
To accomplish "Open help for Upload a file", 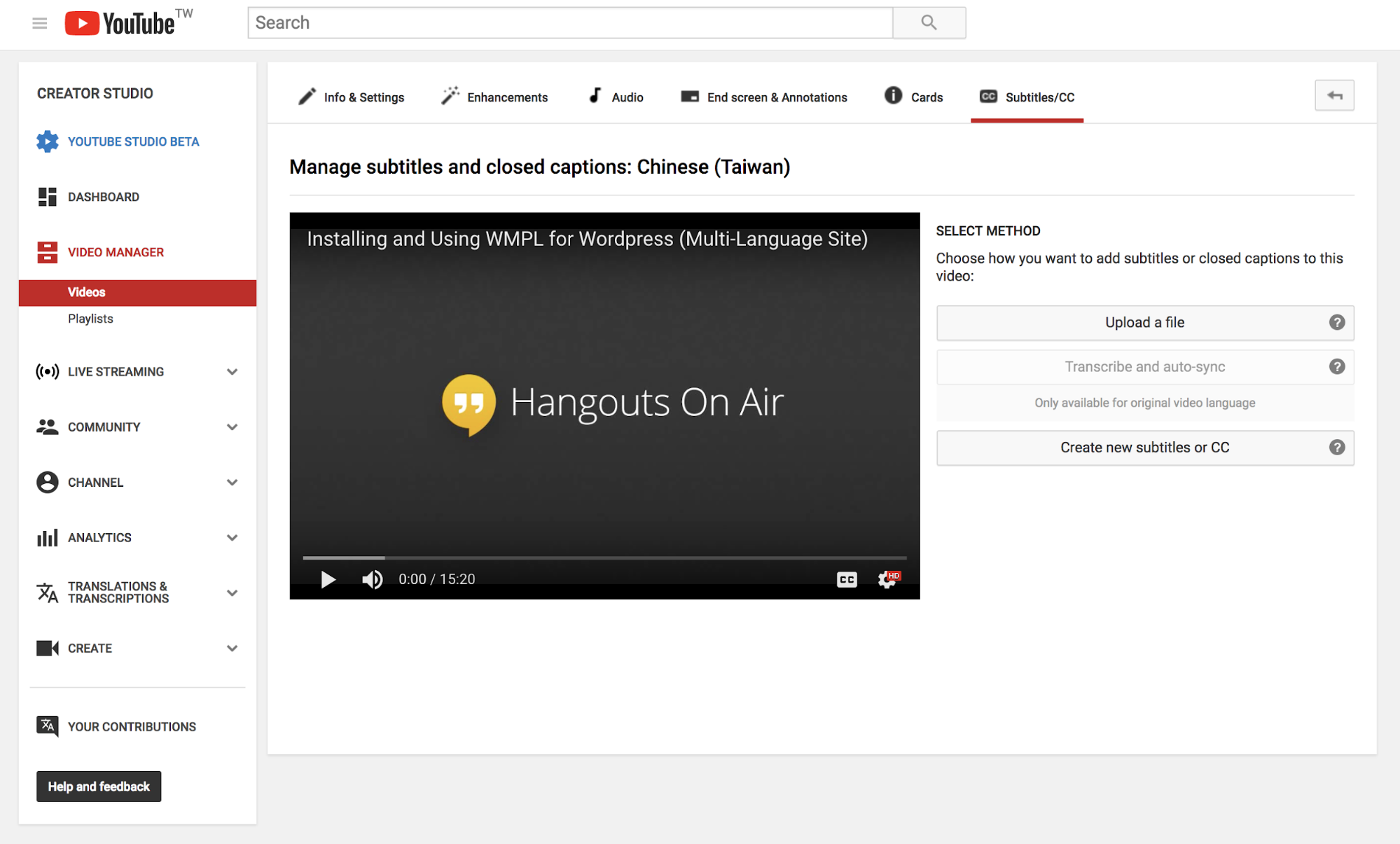I will [1336, 322].
